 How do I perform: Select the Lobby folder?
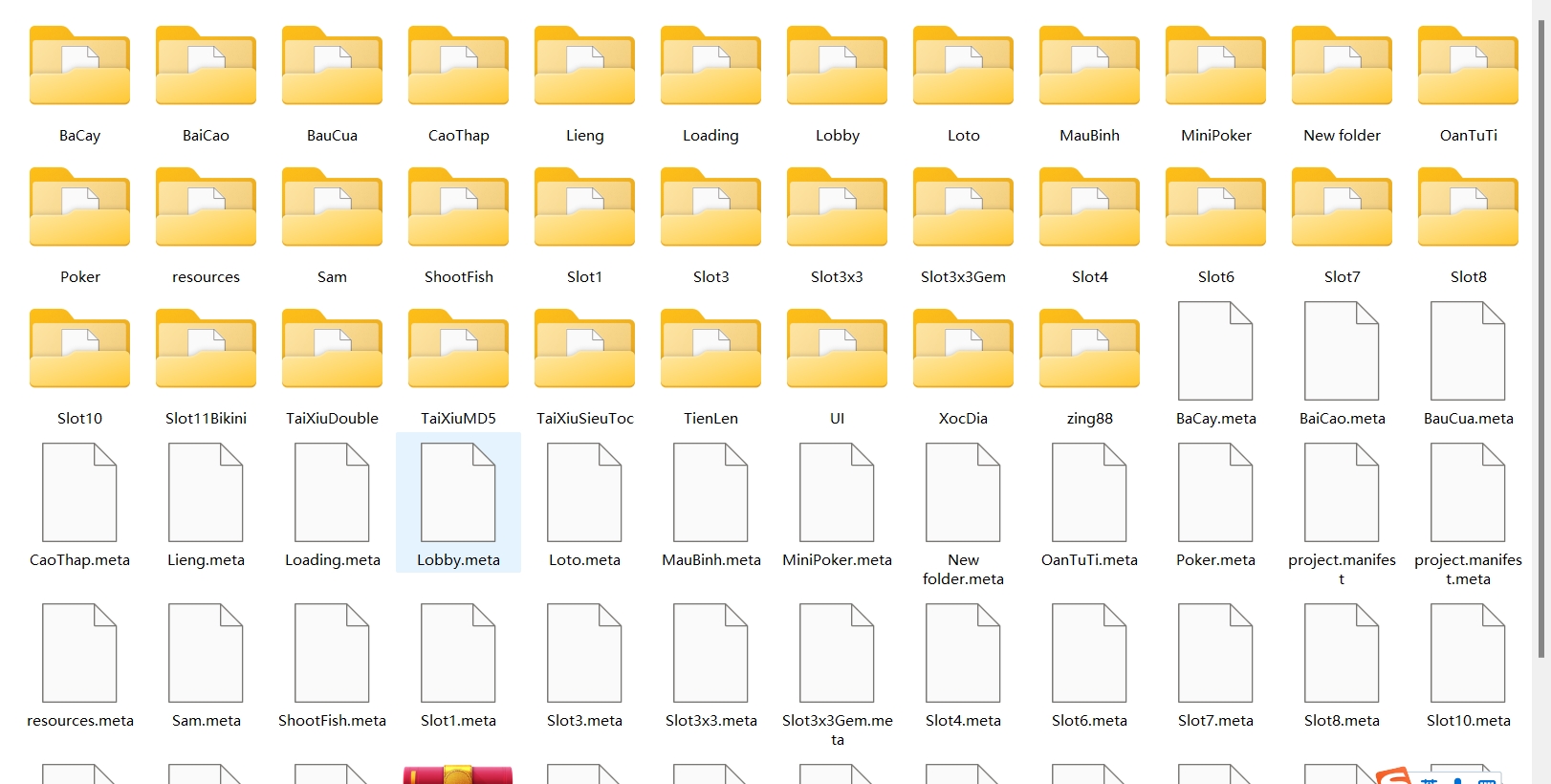[837, 69]
